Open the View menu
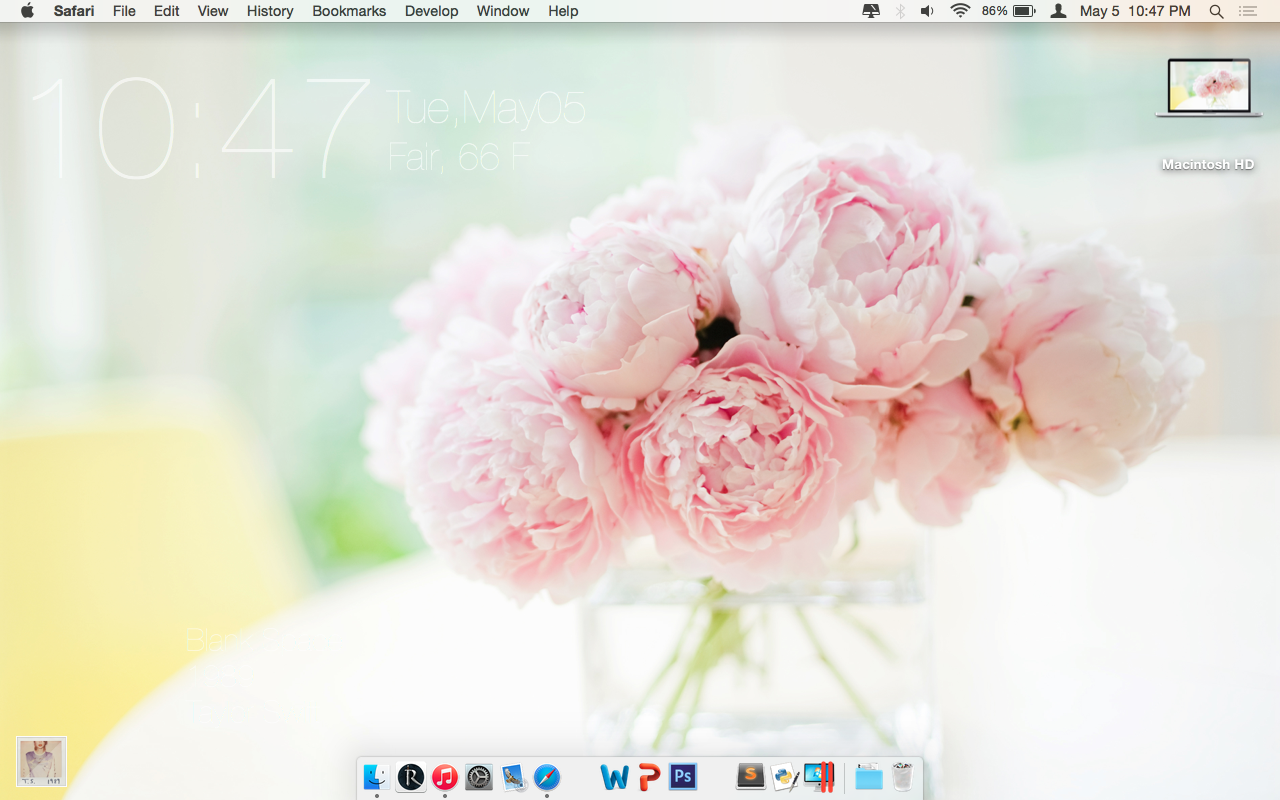This screenshot has height=800, width=1280. coord(213,11)
